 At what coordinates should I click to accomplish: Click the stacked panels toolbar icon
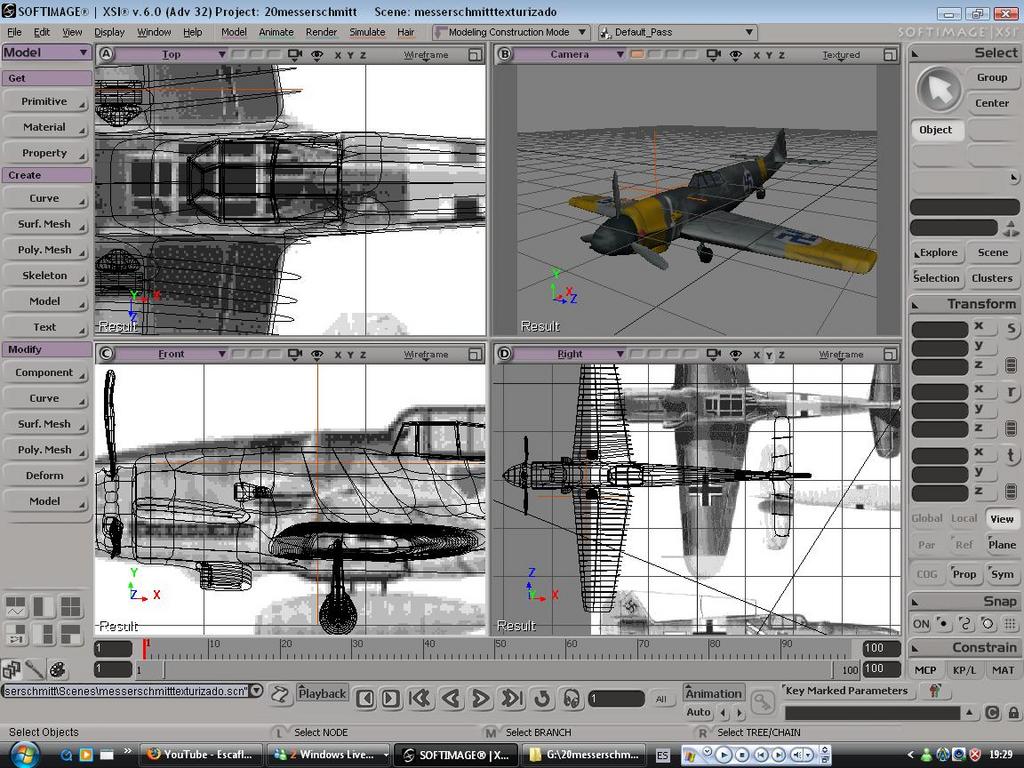[12, 669]
